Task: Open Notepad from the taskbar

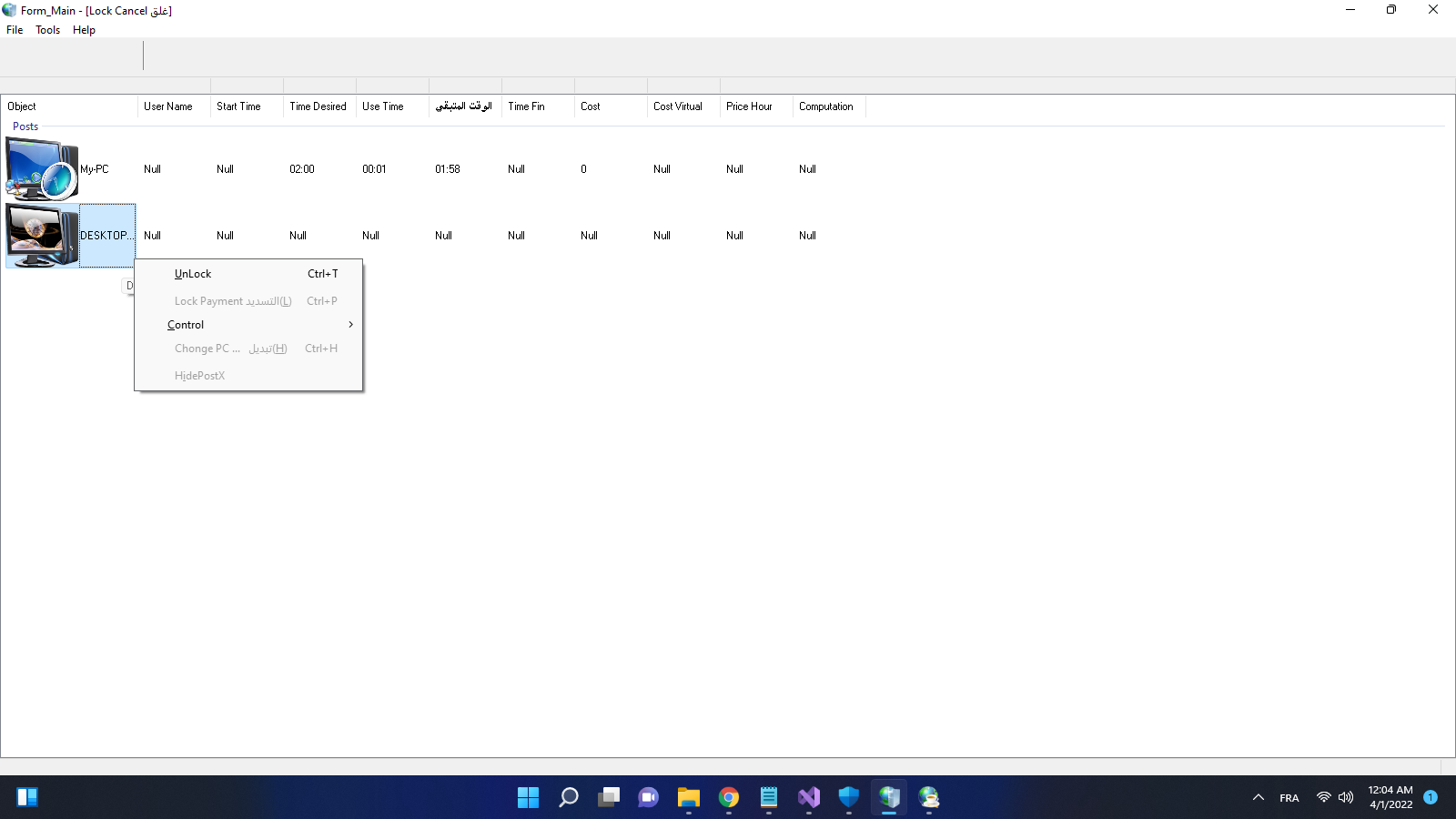Action: (x=768, y=798)
